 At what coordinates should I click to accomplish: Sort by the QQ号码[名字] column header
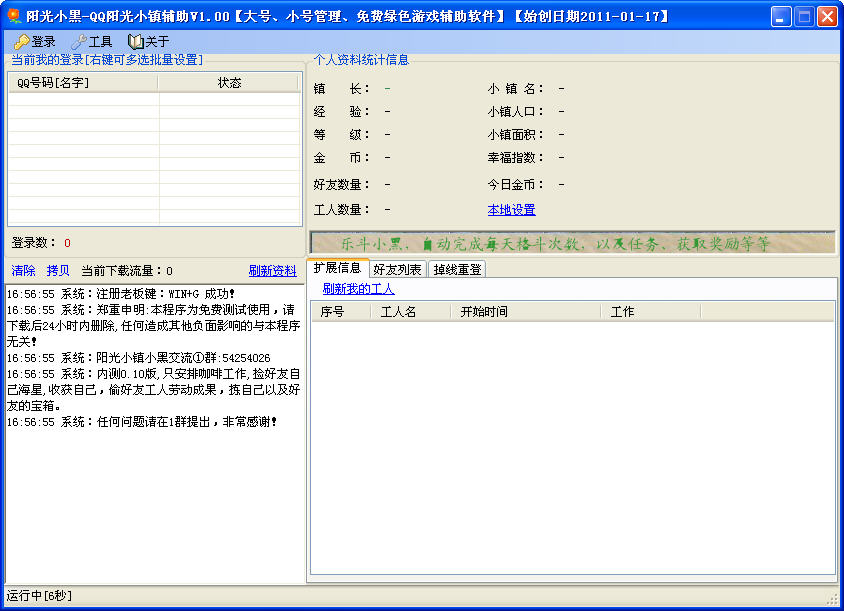(x=83, y=82)
